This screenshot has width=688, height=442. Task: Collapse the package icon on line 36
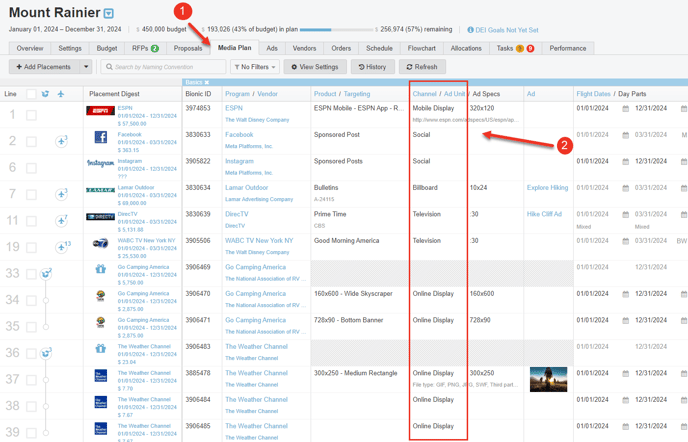pos(46,353)
